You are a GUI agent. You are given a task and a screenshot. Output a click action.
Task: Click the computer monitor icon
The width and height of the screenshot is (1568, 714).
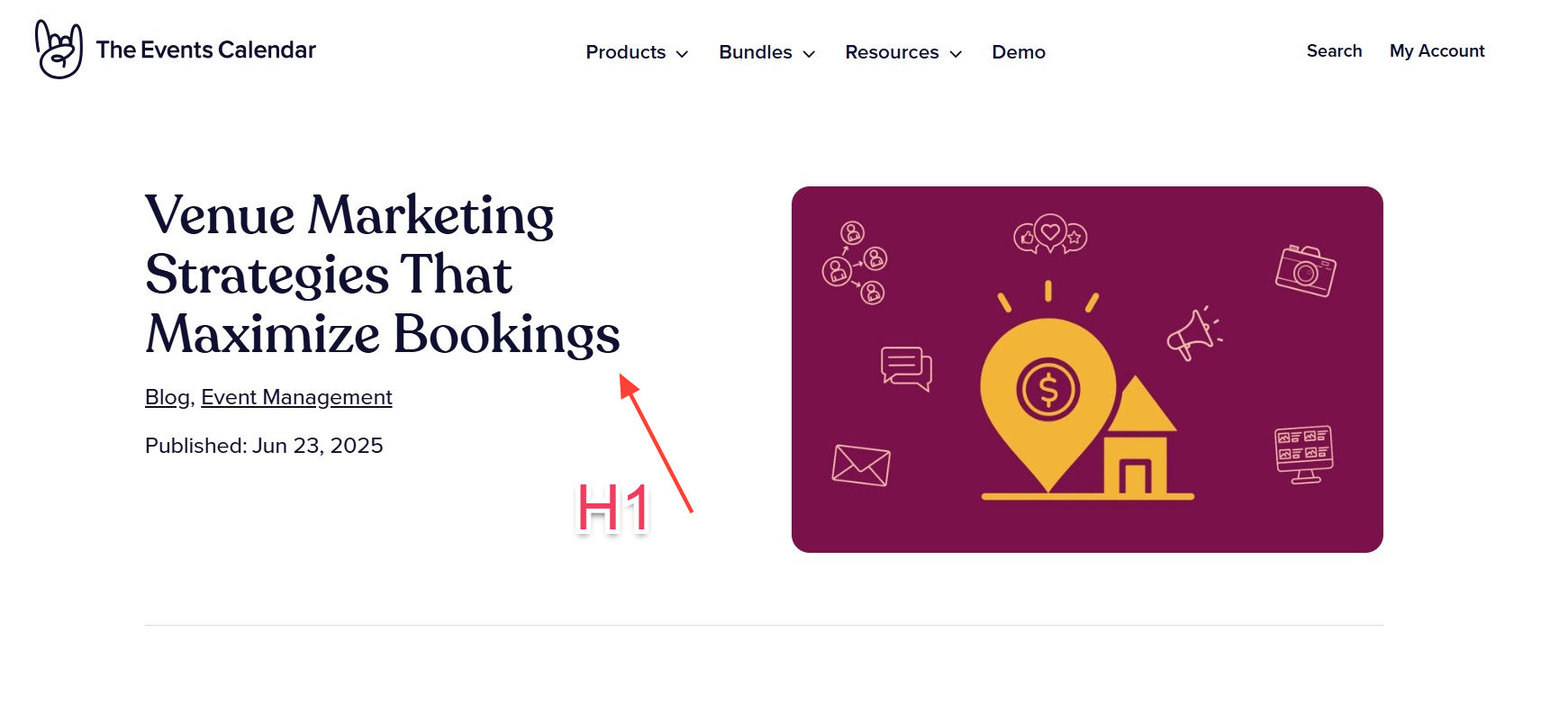tap(1303, 453)
